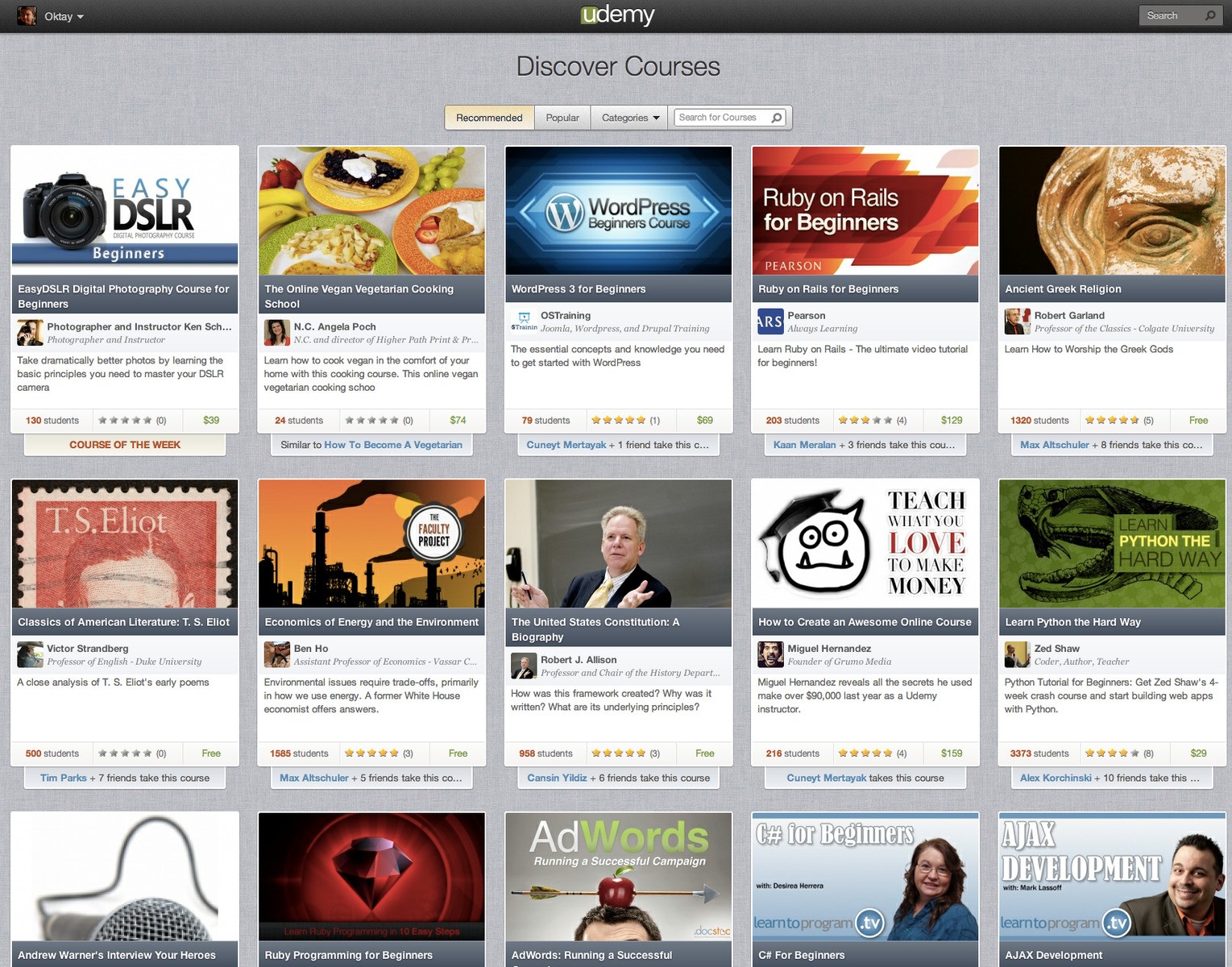Click star rating on Ruby on Rails for Beginners
Viewport: 1232px width, 967px height.
tap(865, 420)
